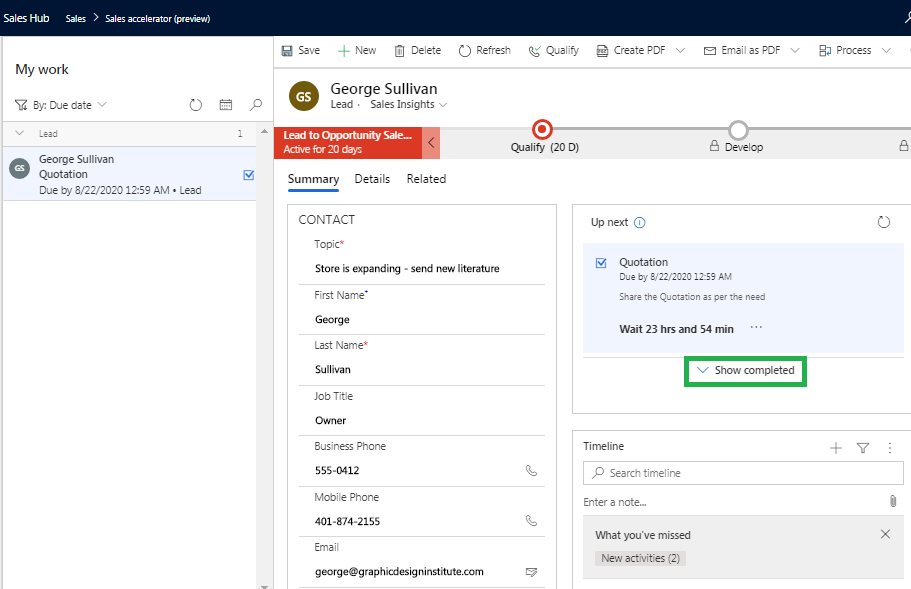911x589 pixels.
Task: Add a new Timeline record
Action: tap(835, 448)
